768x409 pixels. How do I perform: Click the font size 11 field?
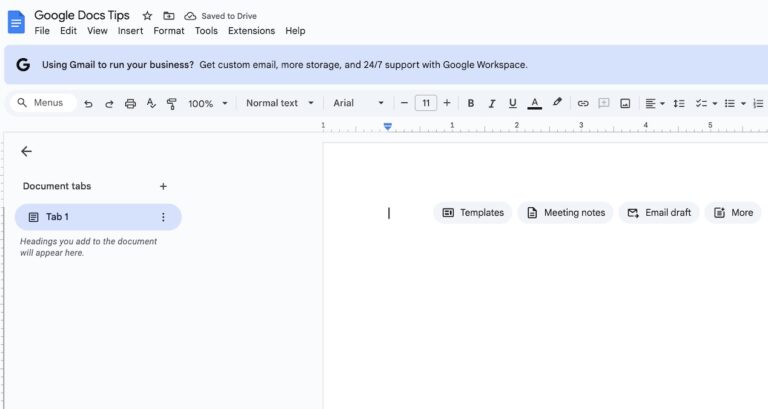point(426,103)
